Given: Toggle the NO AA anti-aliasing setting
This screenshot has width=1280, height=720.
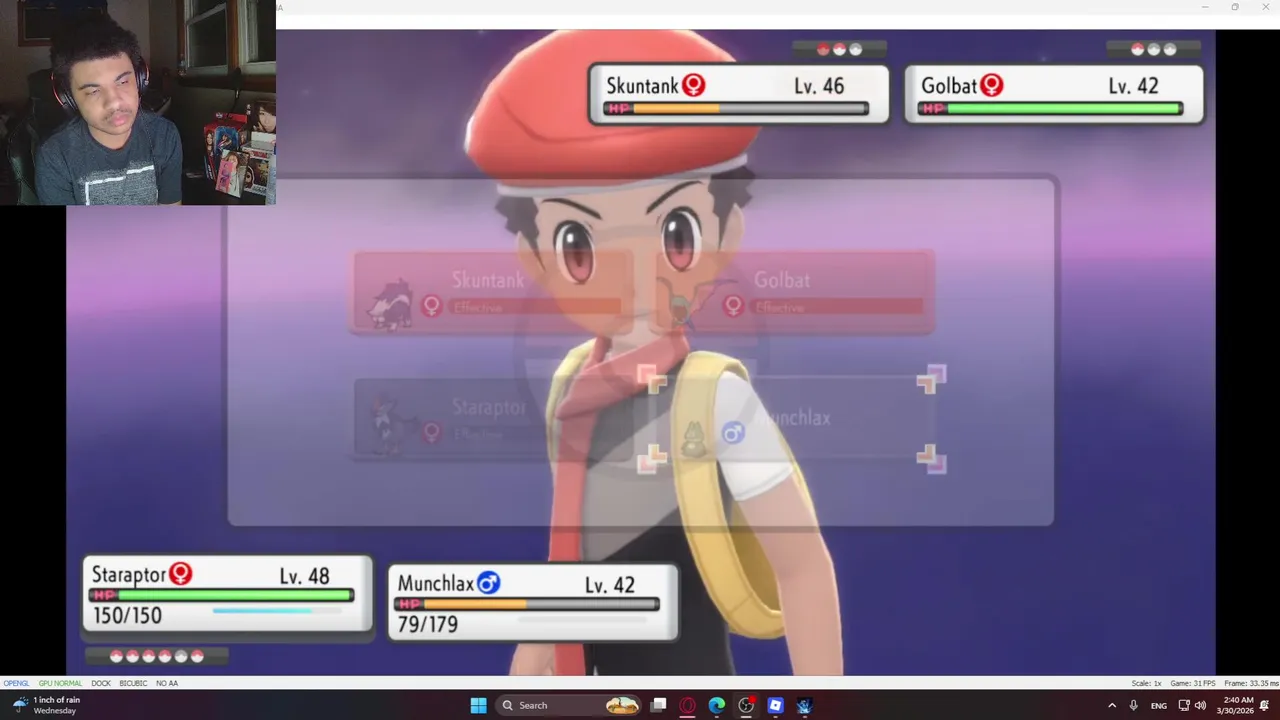Looking at the screenshot, I should [167, 683].
